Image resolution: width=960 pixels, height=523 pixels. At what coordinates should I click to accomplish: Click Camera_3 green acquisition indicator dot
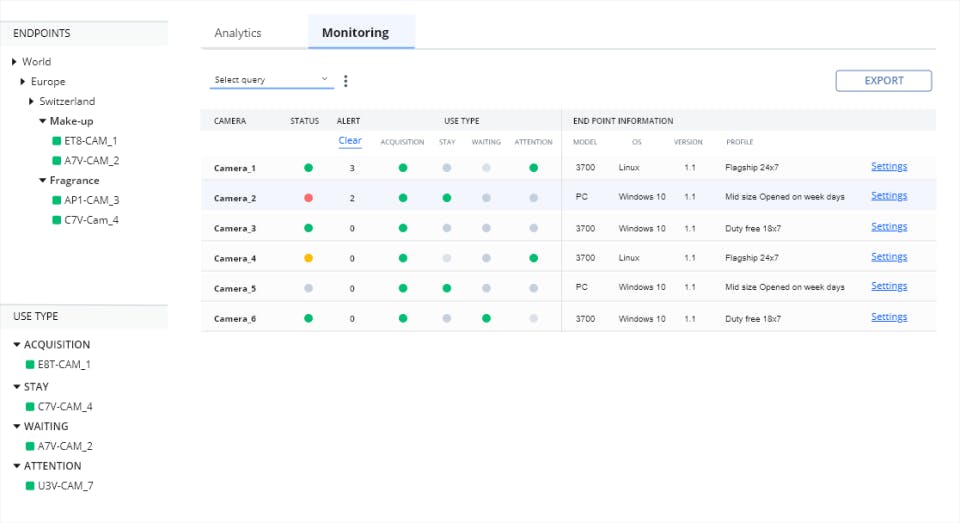tap(402, 228)
